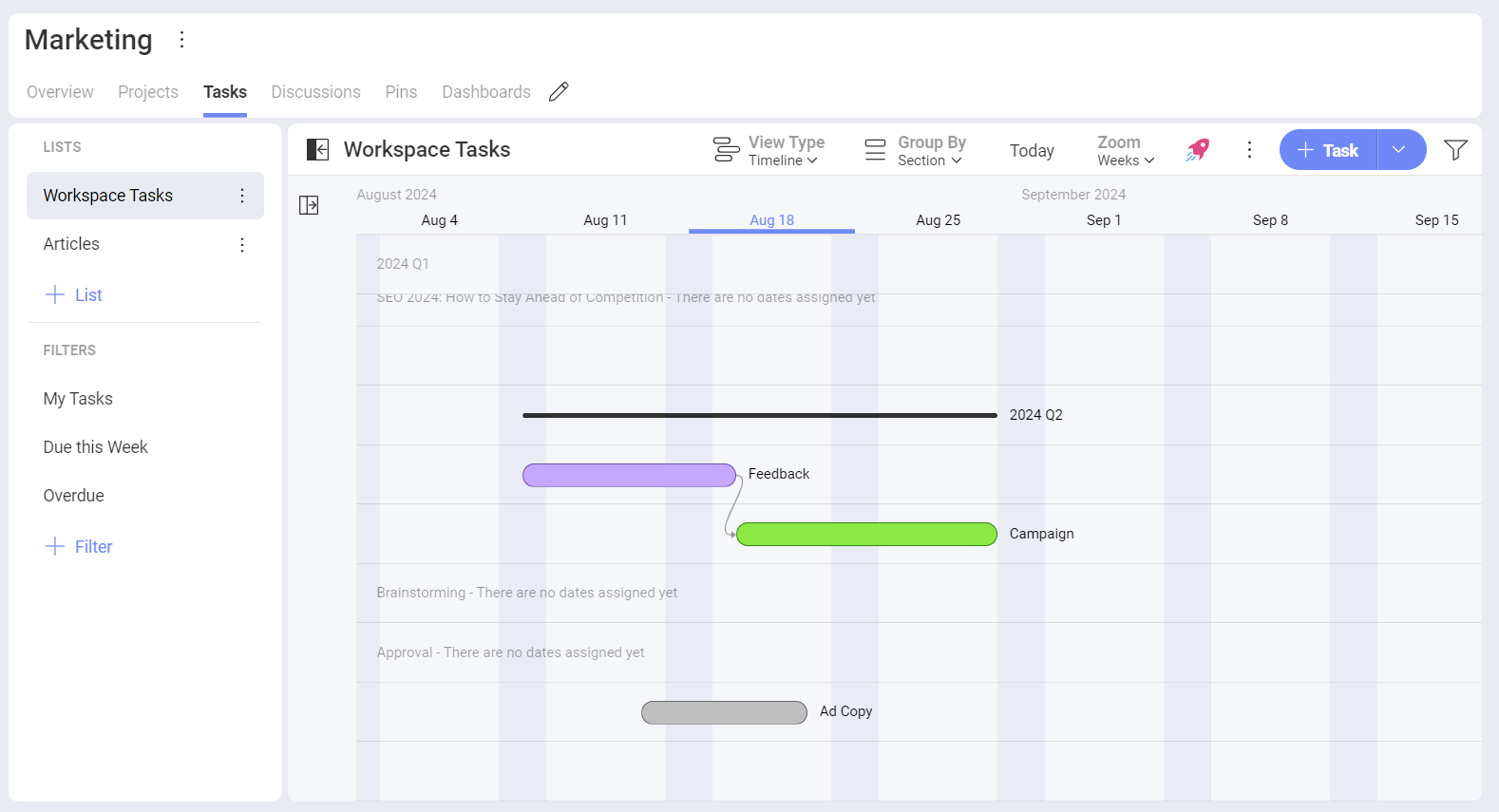Edit tabs with the pencil icon
The image size is (1499, 812).
click(559, 91)
